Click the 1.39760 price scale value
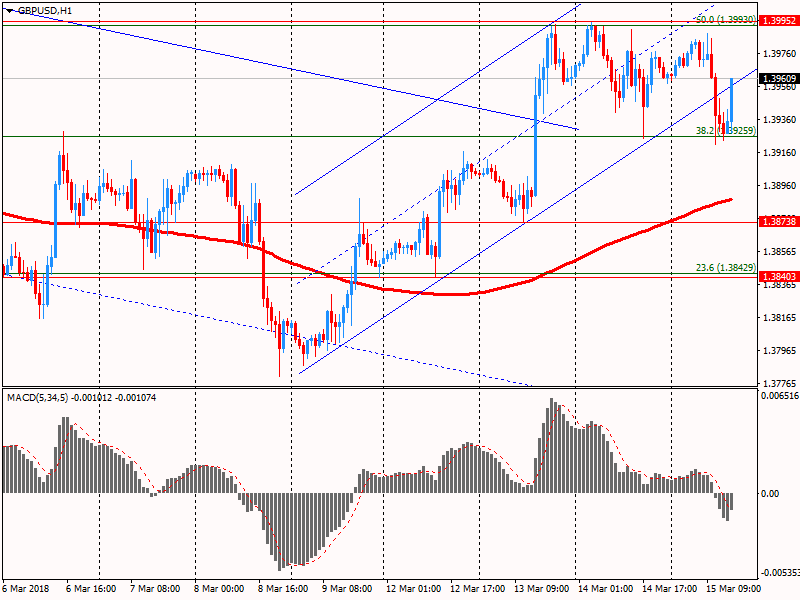 [778, 54]
